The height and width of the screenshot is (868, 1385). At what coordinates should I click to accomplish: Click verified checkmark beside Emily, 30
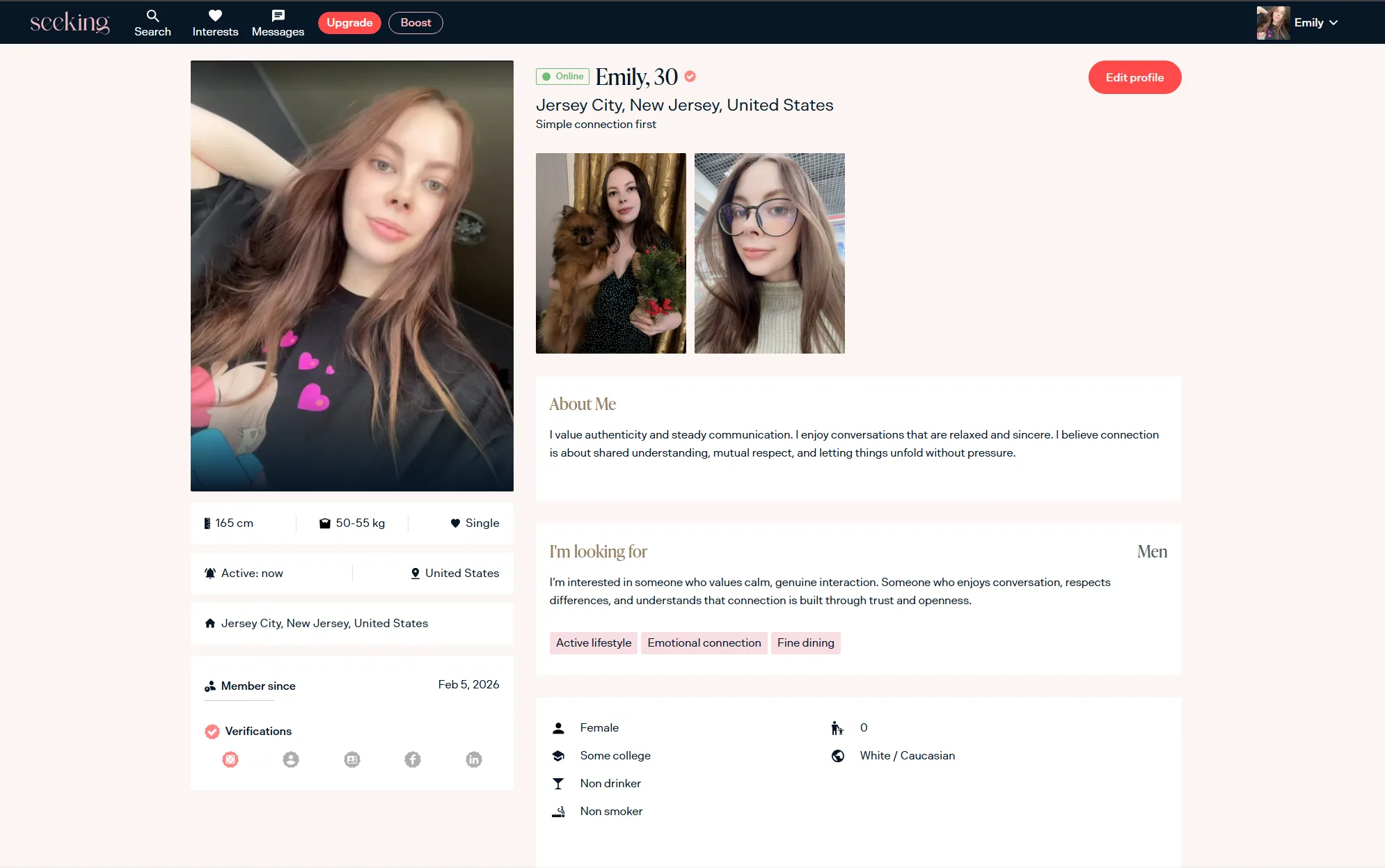tap(690, 77)
